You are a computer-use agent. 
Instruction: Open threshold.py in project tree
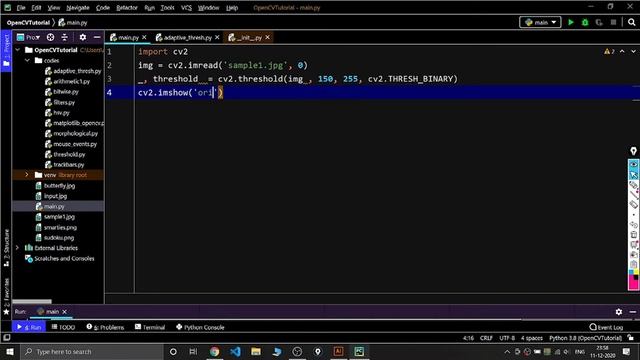69,154
